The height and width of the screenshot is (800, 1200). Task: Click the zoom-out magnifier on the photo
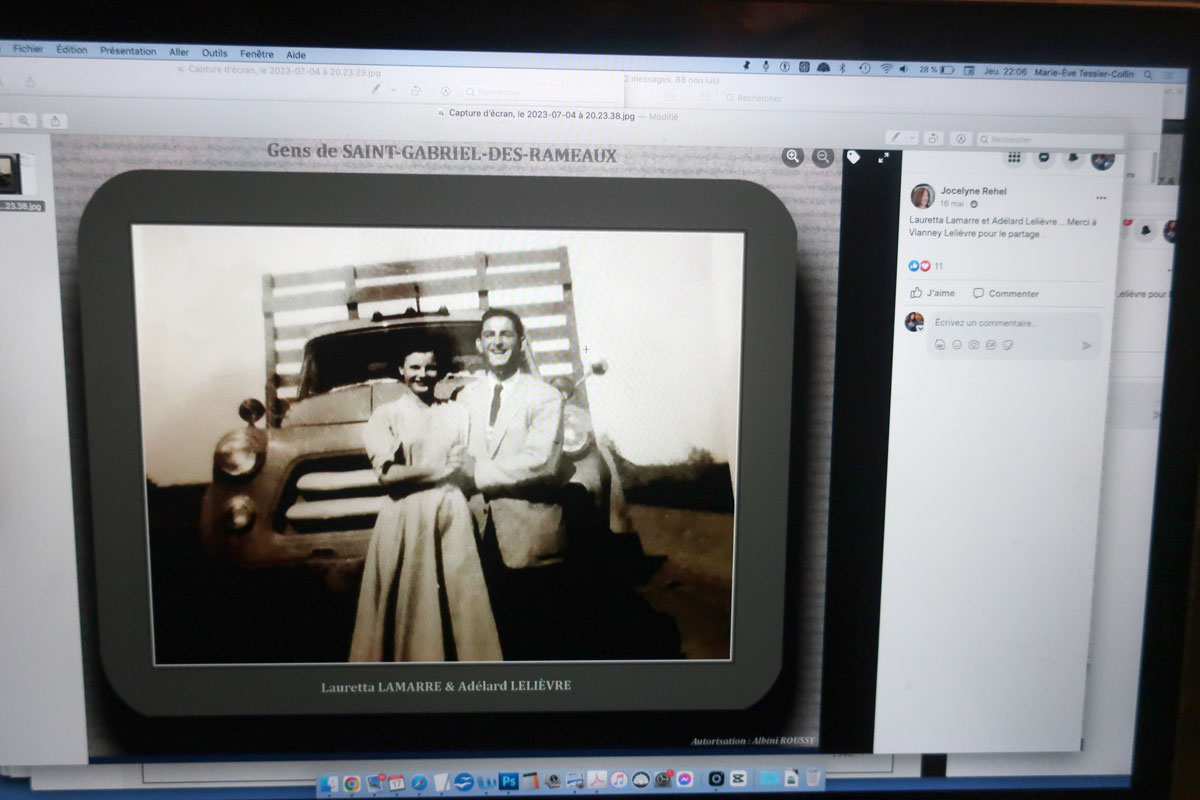tap(823, 157)
